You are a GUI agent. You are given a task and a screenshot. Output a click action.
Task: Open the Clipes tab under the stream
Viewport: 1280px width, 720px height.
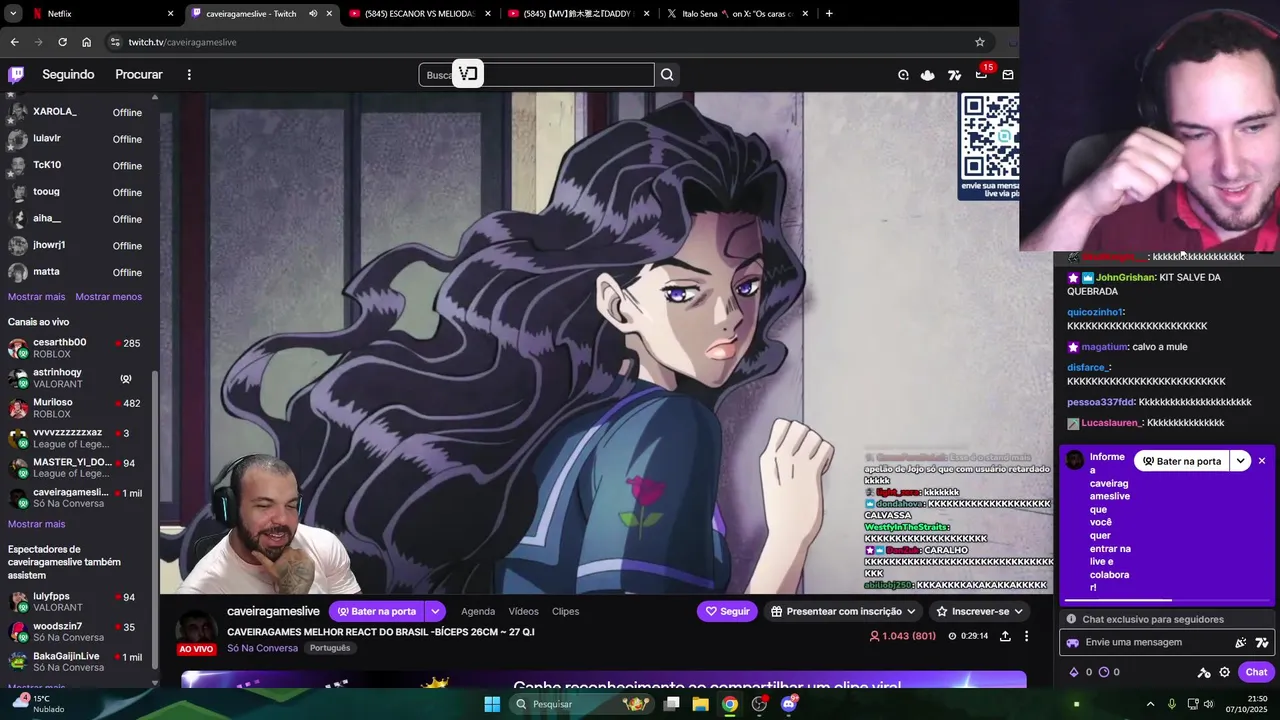point(565,611)
